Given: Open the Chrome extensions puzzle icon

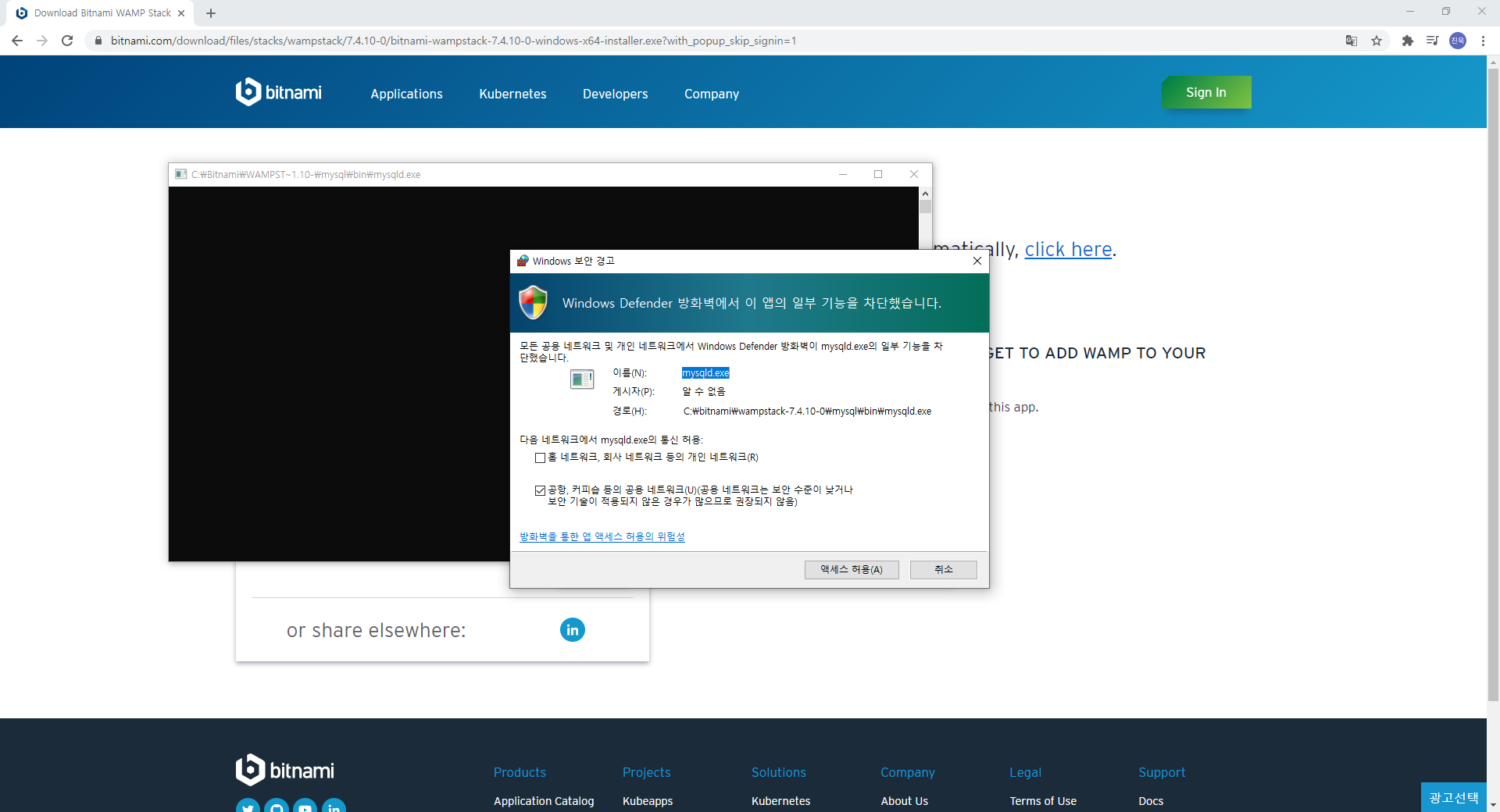Looking at the screenshot, I should [x=1408, y=41].
